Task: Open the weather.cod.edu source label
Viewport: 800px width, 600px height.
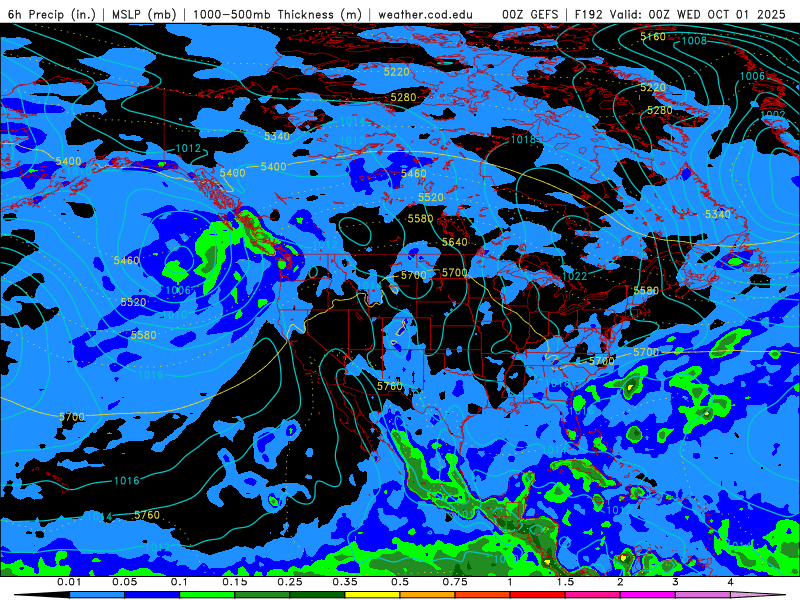Action: [426, 14]
